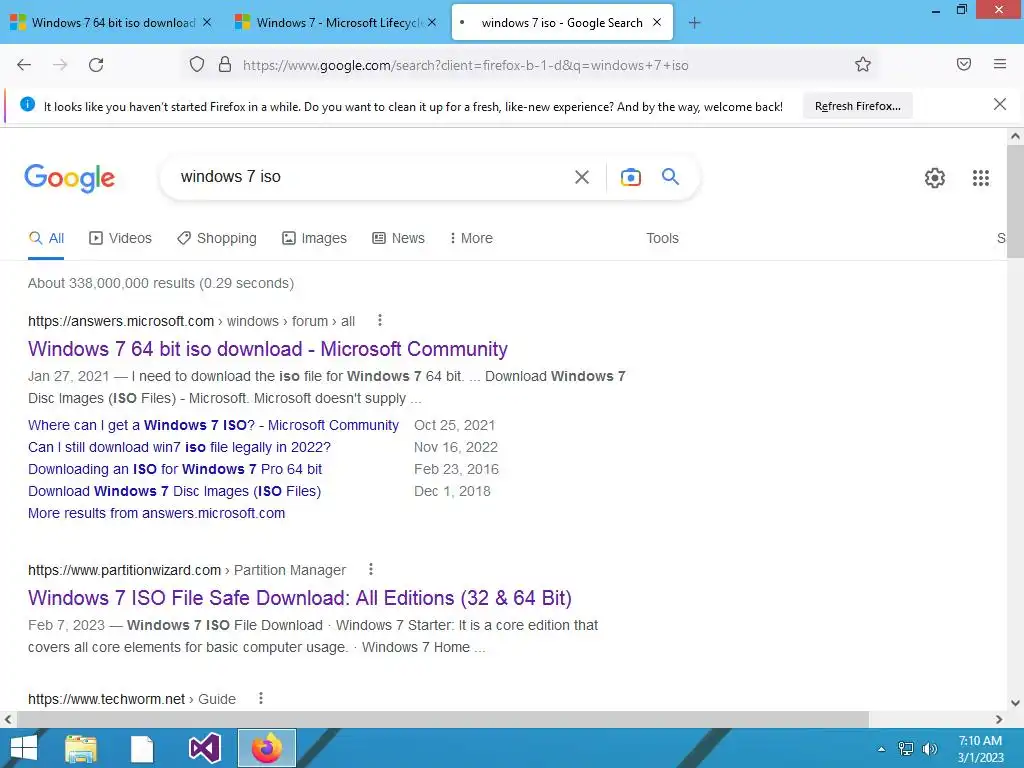This screenshot has width=1024, height=768.
Task: Close the Microsoft Lifecycle tab
Action: (x=432, y=22)
